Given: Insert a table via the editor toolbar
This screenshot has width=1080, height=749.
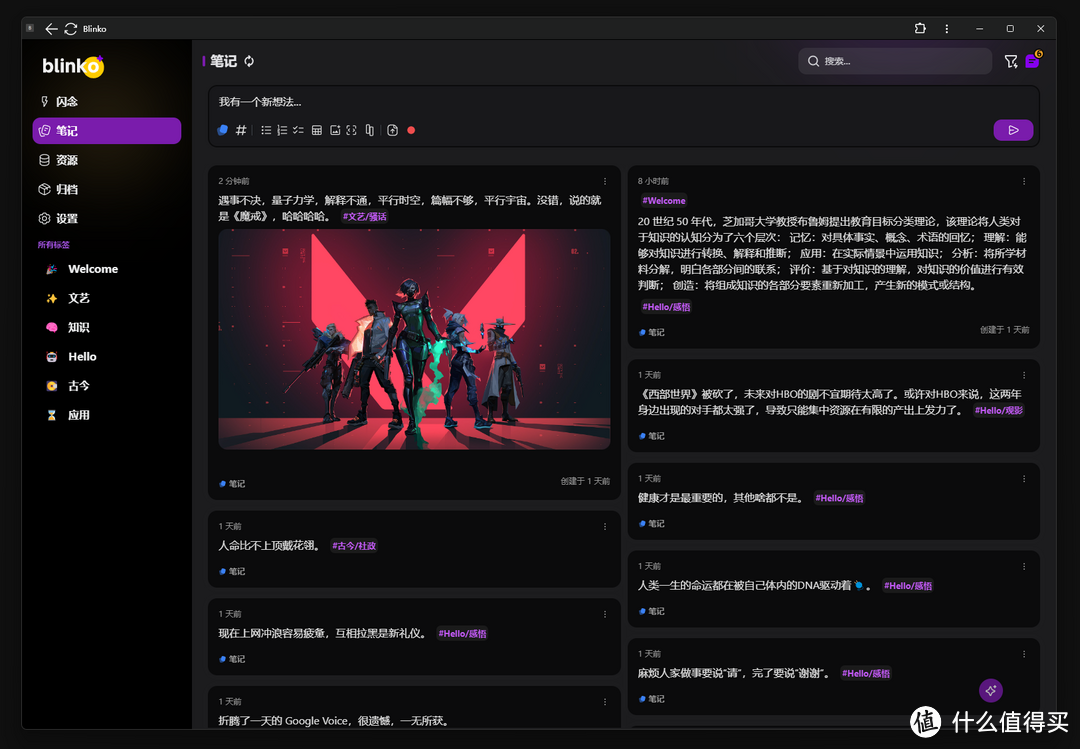Looking at the screenshot, I should point(317,130).
